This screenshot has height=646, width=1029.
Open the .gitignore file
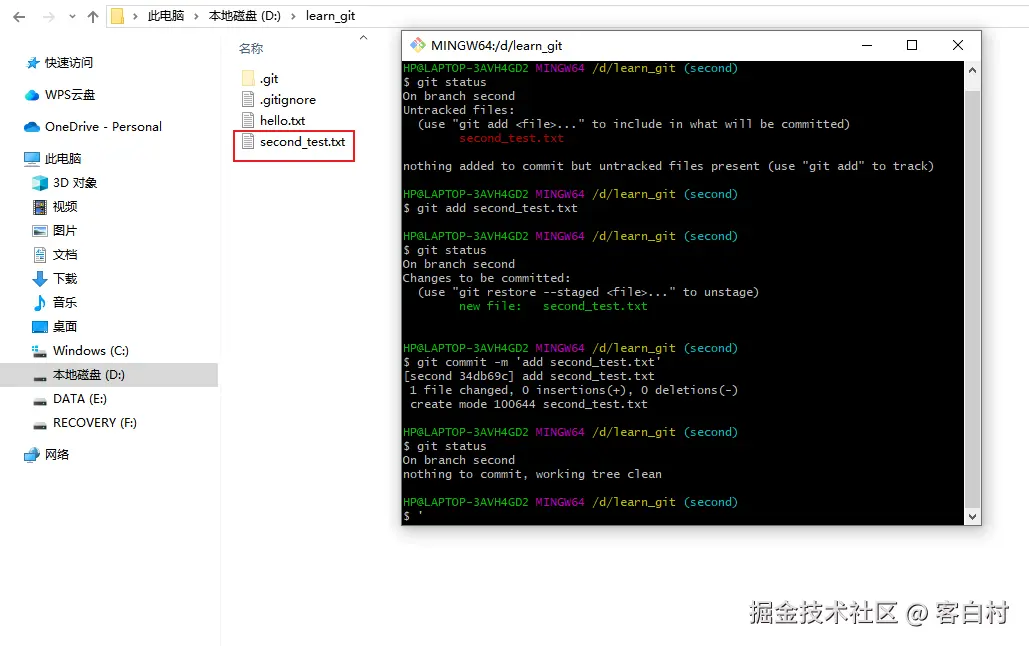coord(290,98)
